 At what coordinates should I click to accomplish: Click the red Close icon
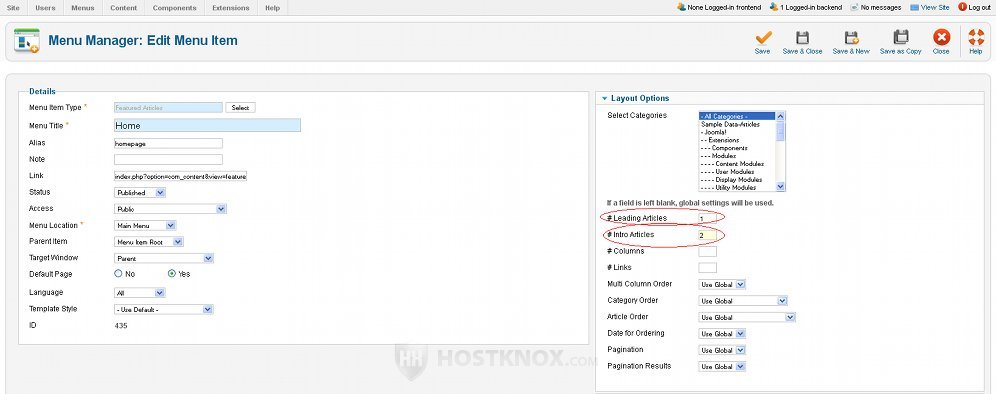coord(941,37)
